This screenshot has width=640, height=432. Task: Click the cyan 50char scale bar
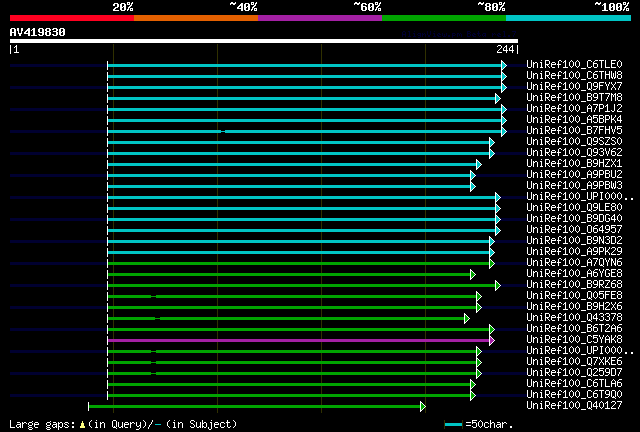(x=453, y=425)
